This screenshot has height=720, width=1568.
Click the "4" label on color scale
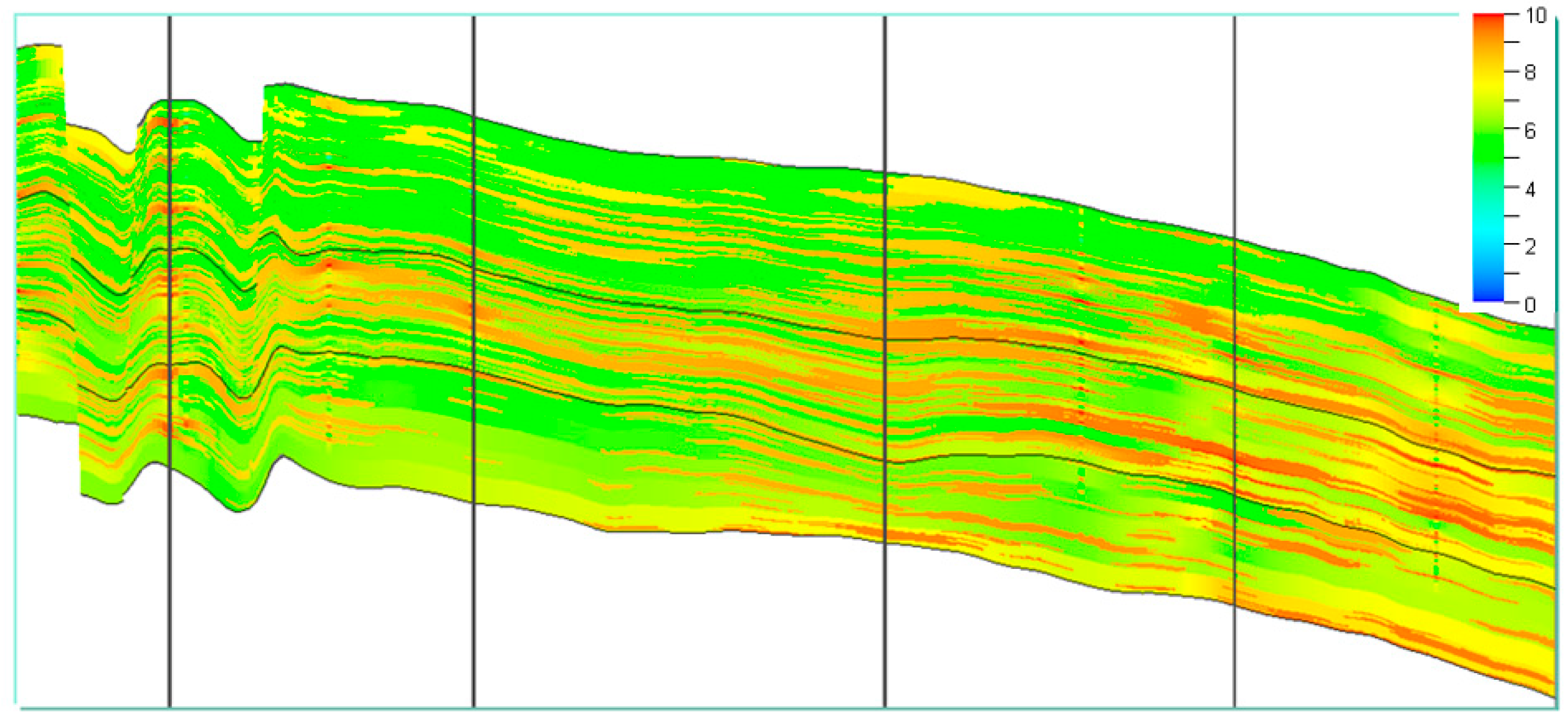coord(1530,189)
